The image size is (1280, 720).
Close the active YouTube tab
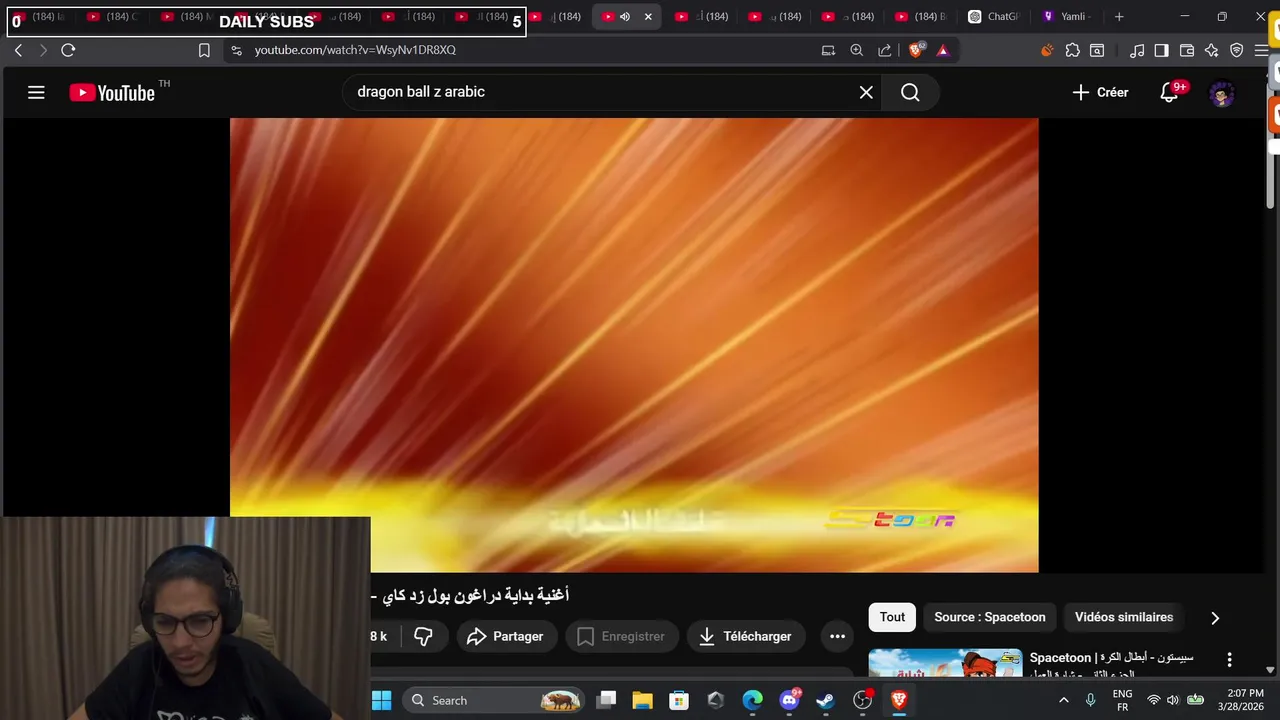click(x=648, y=16)
